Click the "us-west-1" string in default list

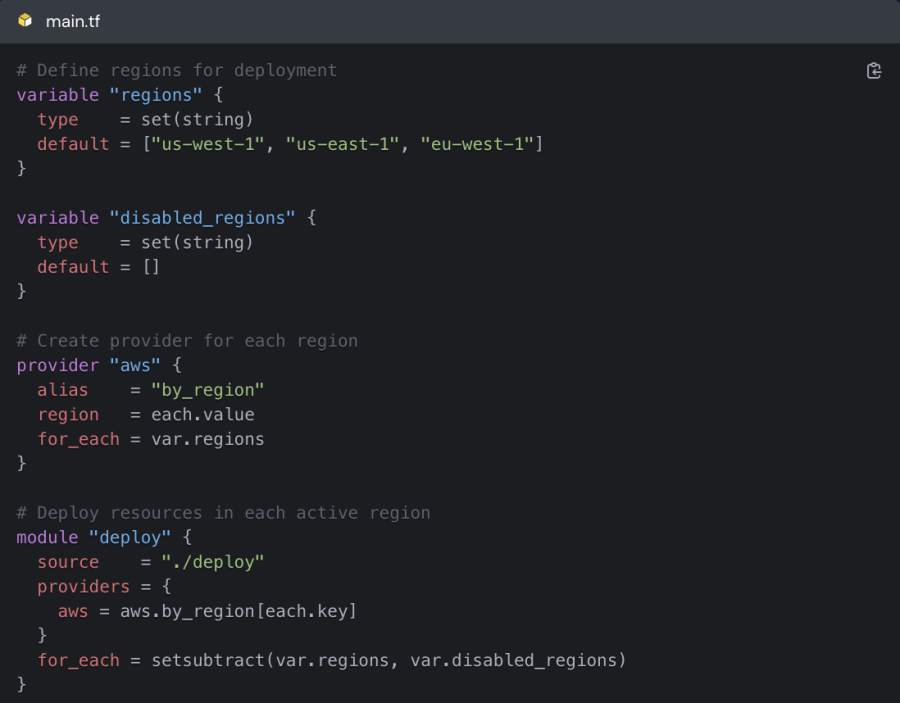pos(207,144)
